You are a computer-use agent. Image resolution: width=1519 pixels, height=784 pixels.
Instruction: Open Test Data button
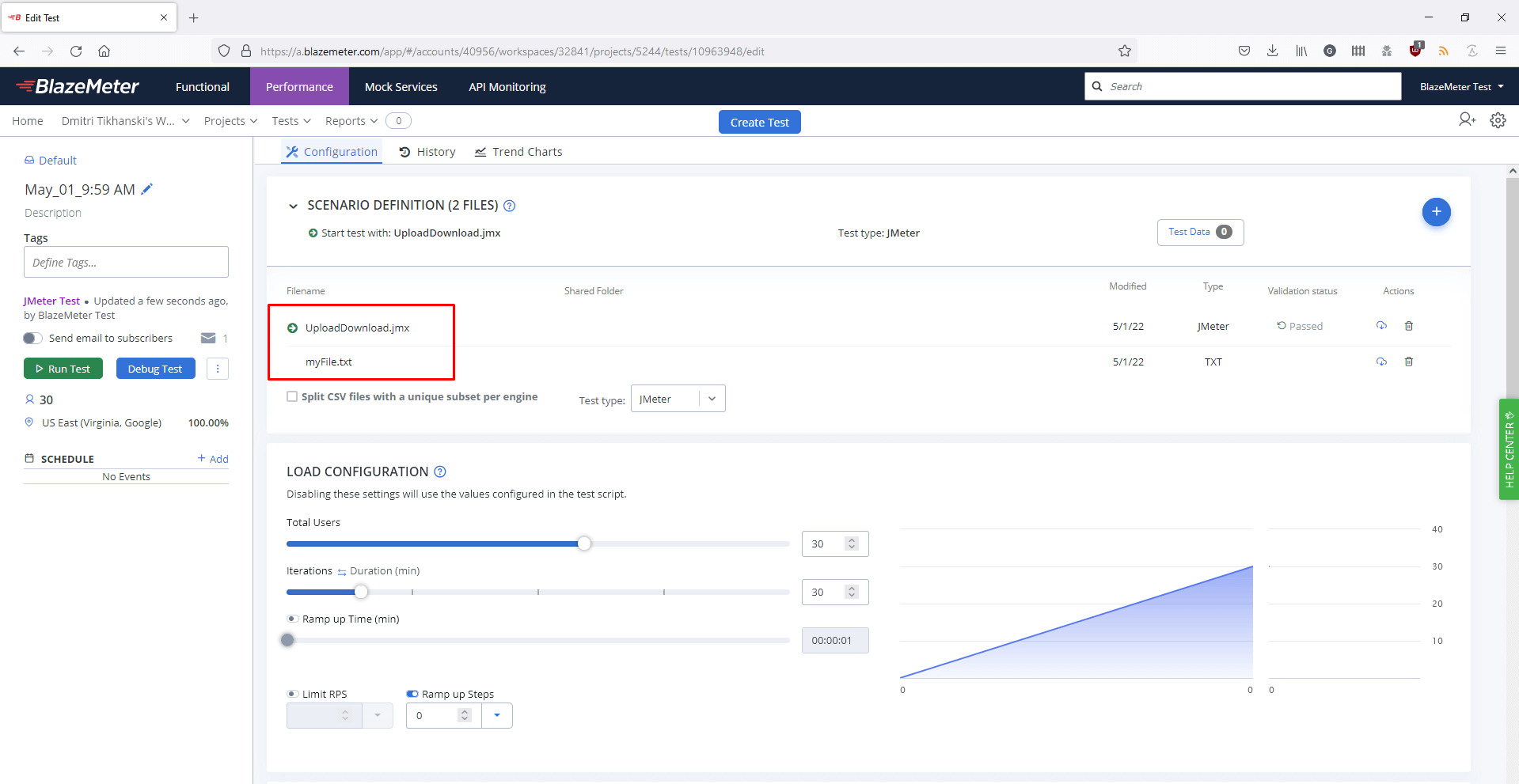(1200, 232)
